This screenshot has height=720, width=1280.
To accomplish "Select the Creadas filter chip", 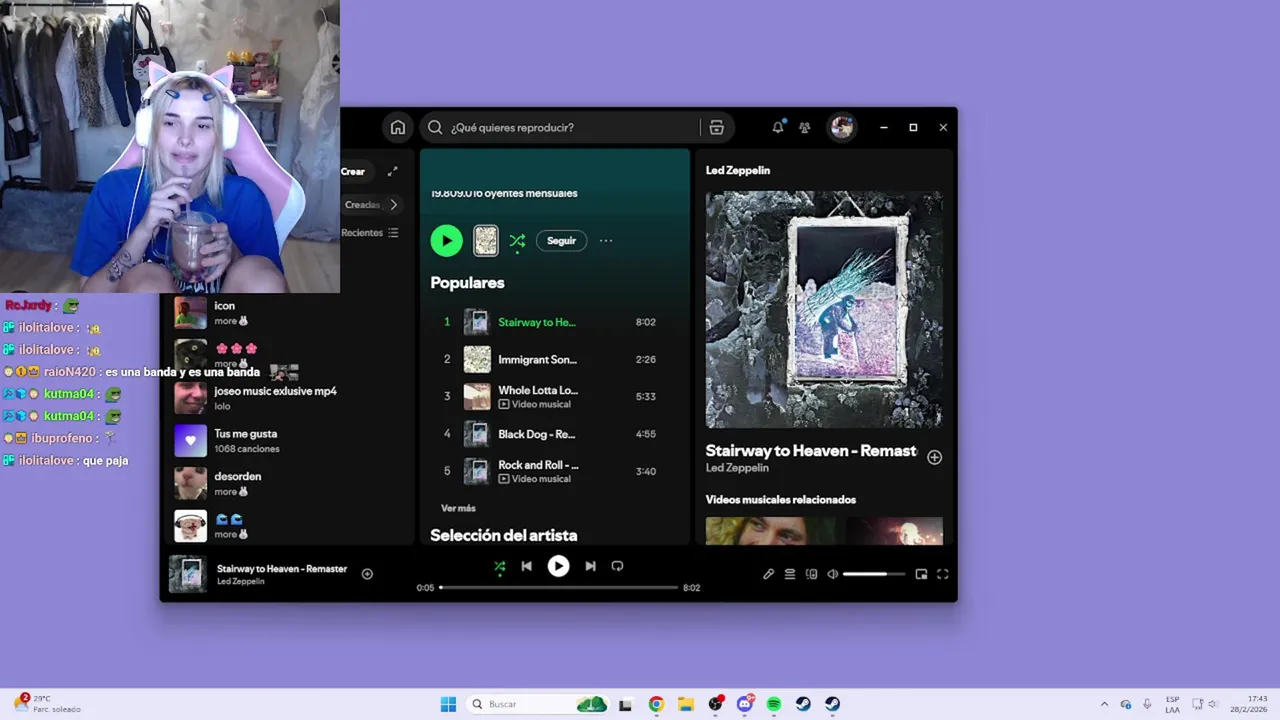I will point(361,204).
